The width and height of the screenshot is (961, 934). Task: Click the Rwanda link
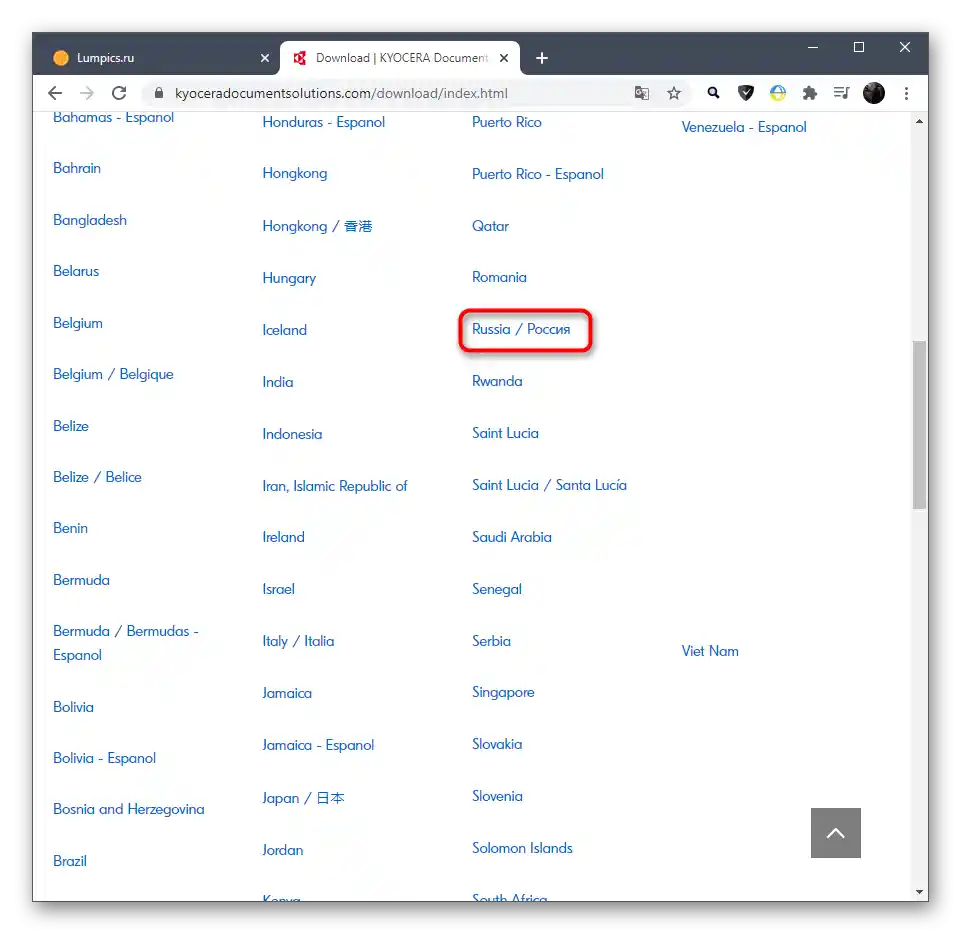tap(497, 381)
